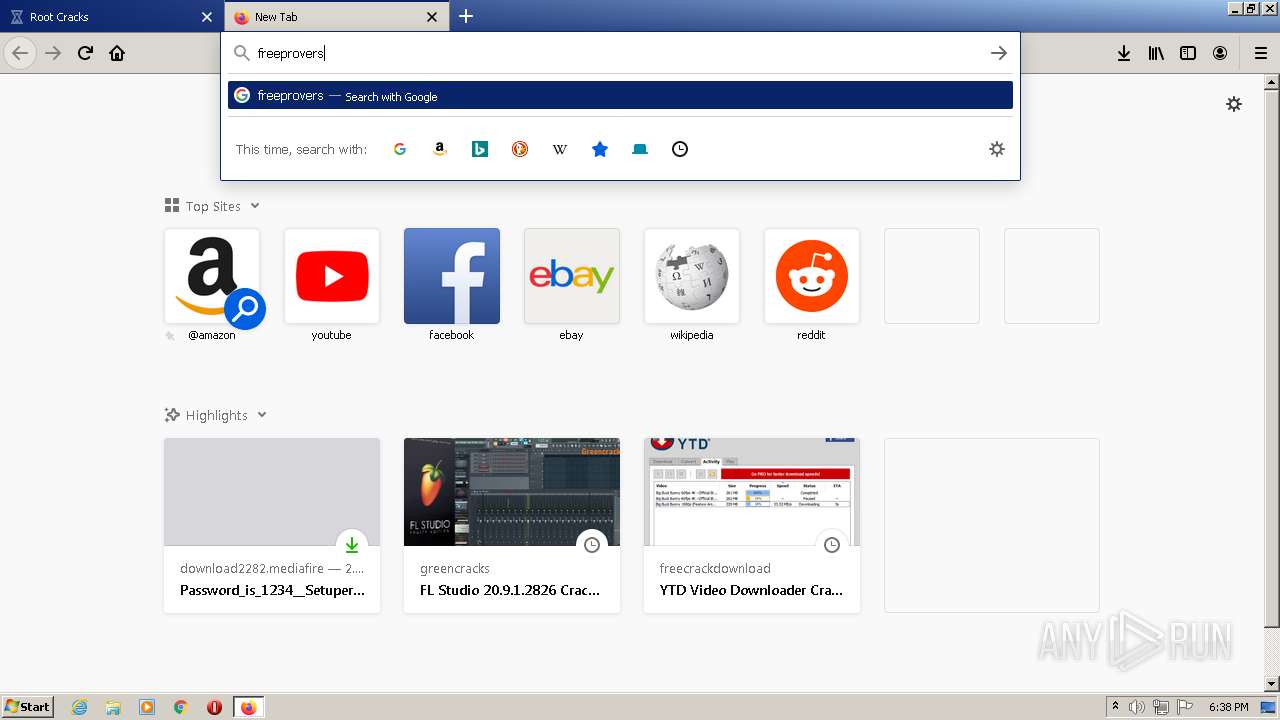Open new tab page preferences gear
This screenshot has height=720, width=1280.
[x=1234, y=104]
